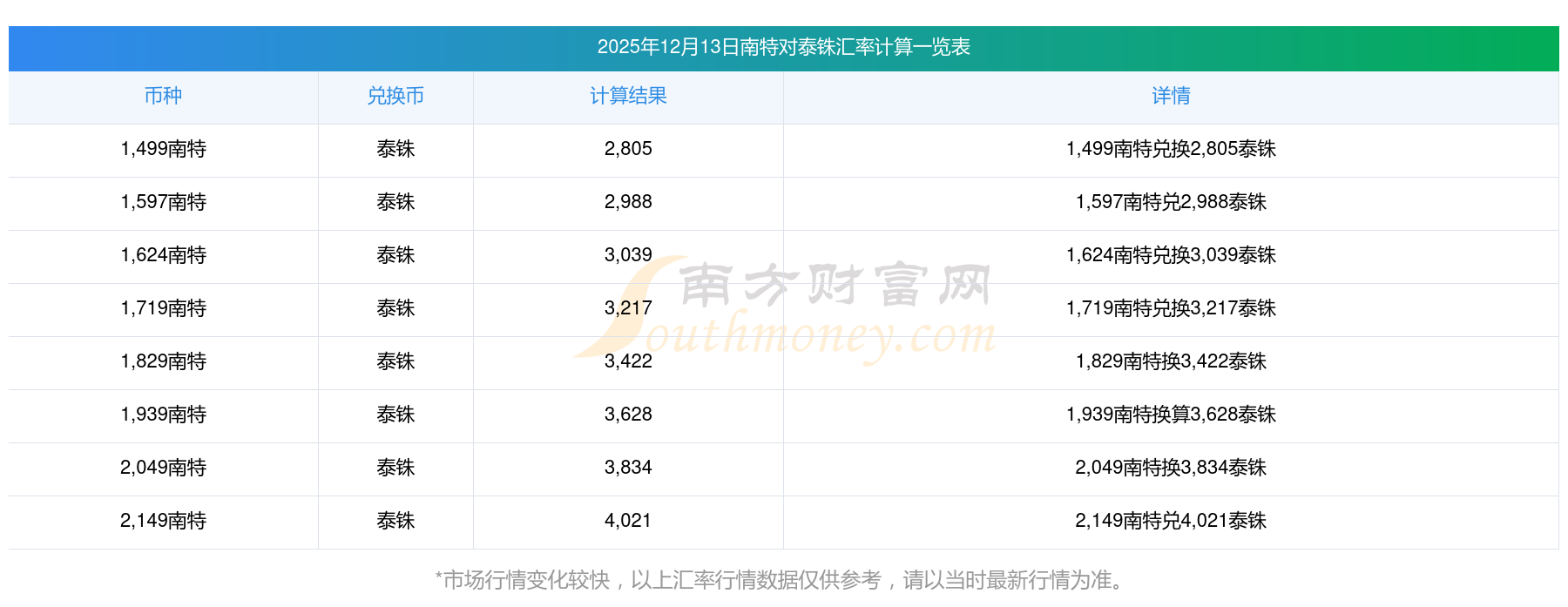Click 泰铢 in the 2,049南特 row
This screenshot has width=1568, height=607.
coord(395,468)
